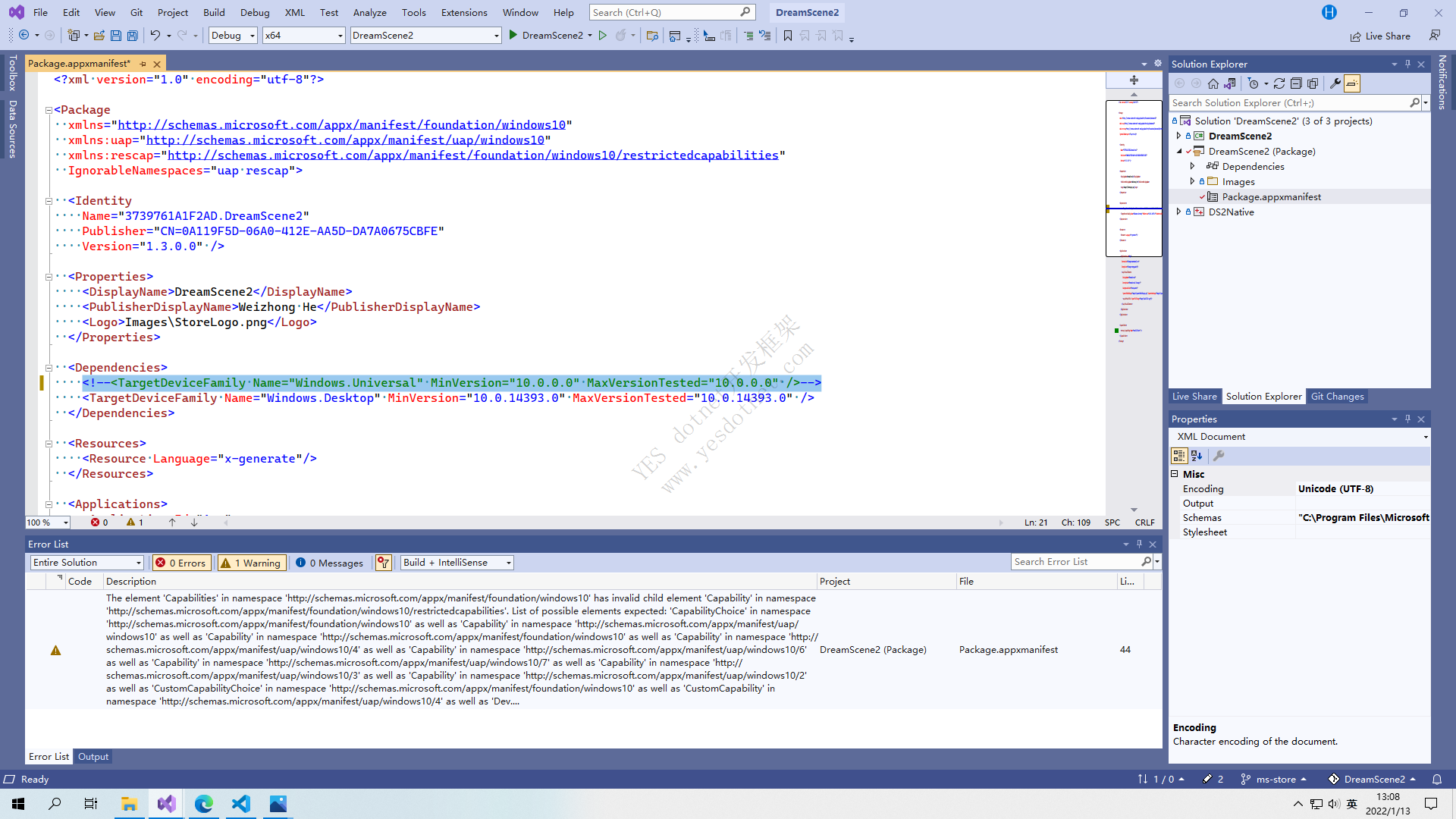Open File Explorer from the taskbar
This screenshot has height=819, width=1456.
129,804
